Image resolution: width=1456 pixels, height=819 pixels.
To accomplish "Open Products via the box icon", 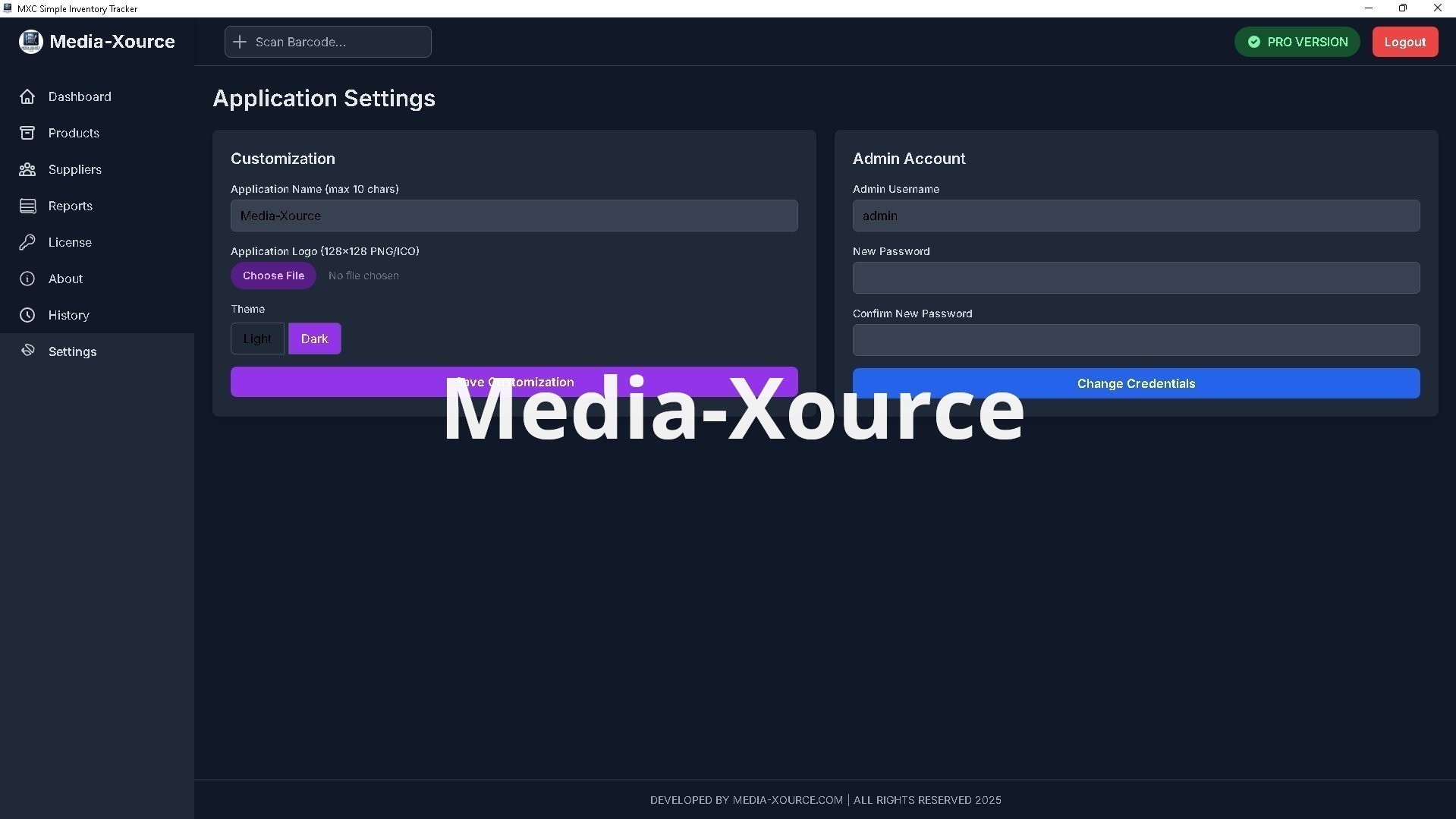I will tap(27, 133).
